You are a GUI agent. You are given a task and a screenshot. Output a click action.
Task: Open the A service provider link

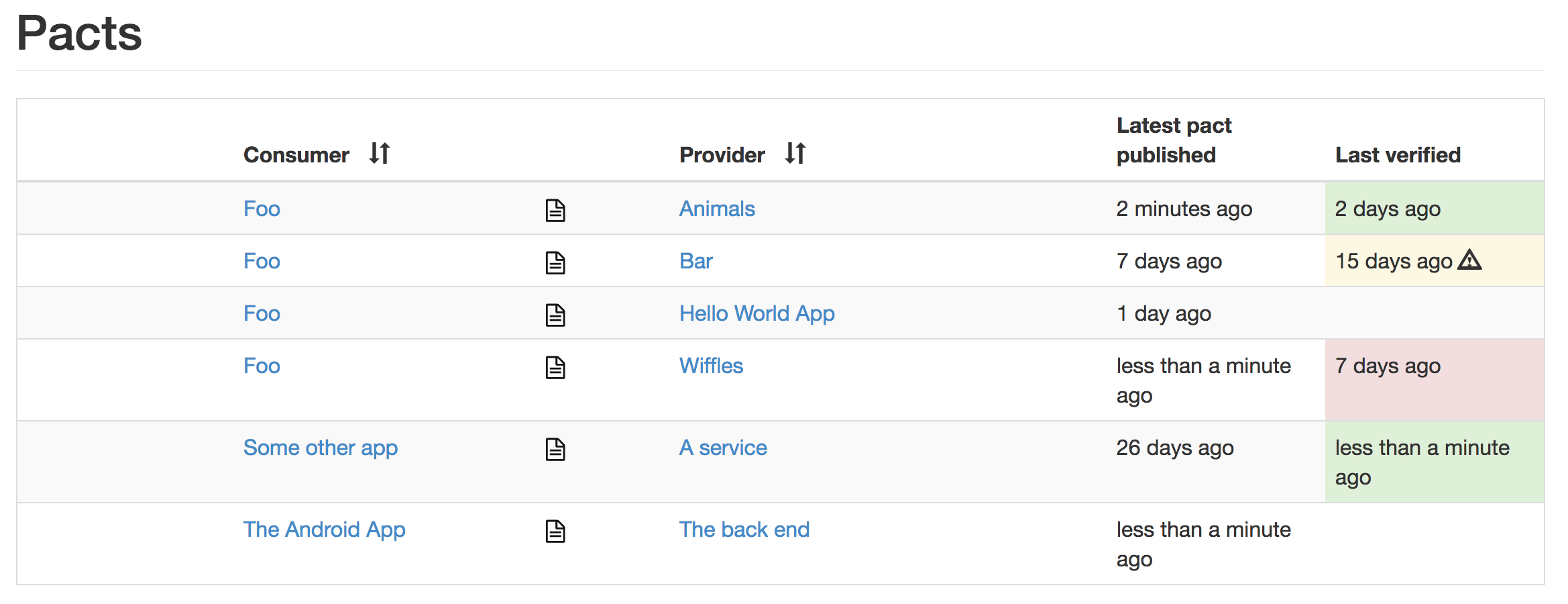pos(723,448)
